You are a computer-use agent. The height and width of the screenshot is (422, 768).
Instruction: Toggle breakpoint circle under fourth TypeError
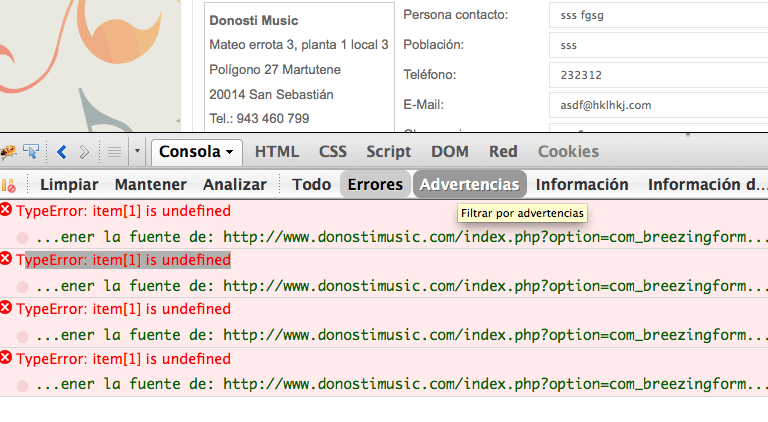tap(22, 386)
